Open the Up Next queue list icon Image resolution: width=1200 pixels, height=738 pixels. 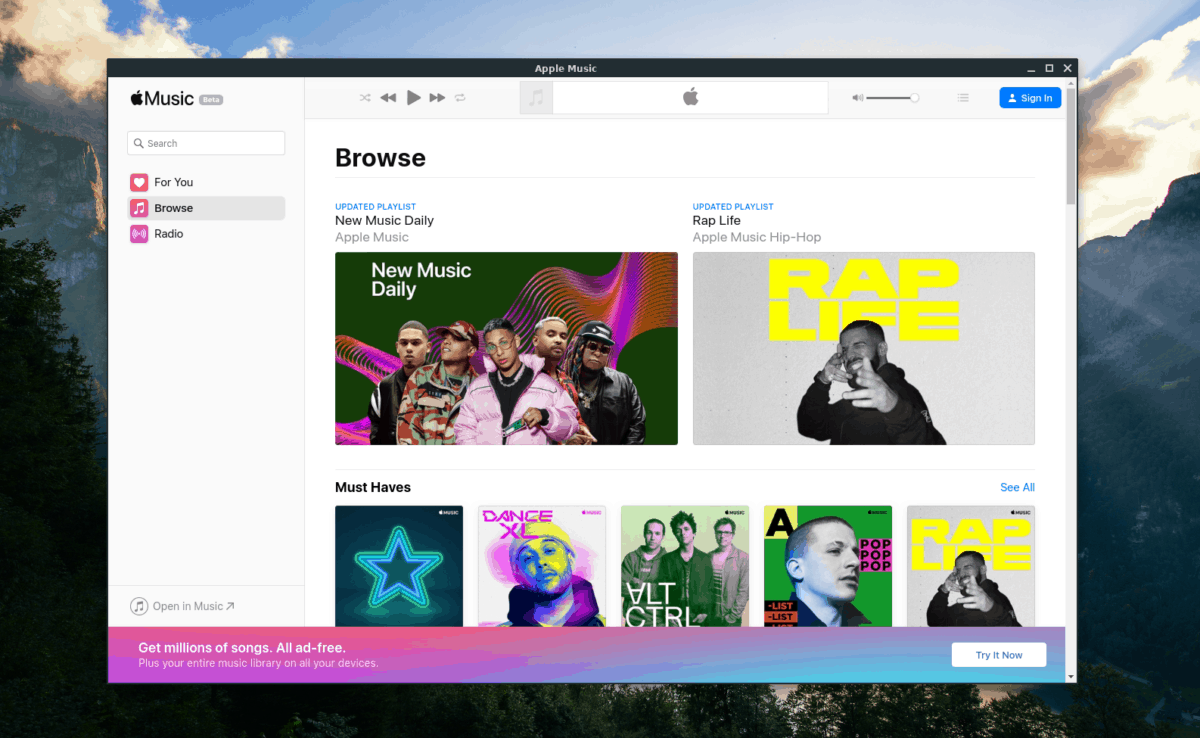pos(963,98)
